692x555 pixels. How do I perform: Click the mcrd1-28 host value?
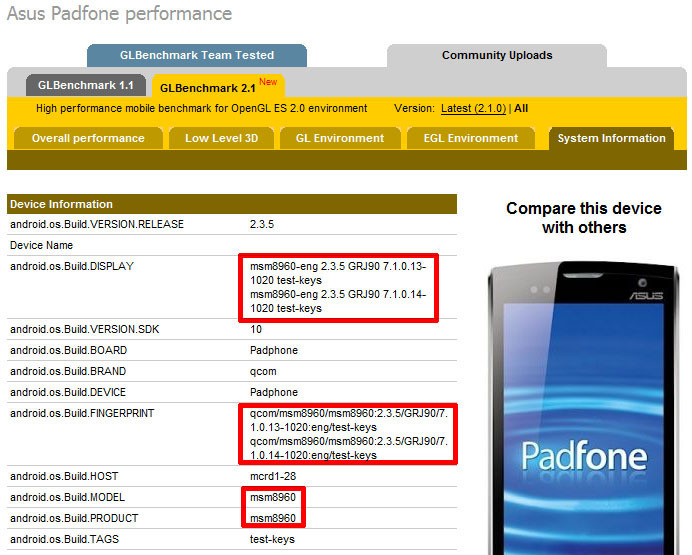click(x=273, y=476)
